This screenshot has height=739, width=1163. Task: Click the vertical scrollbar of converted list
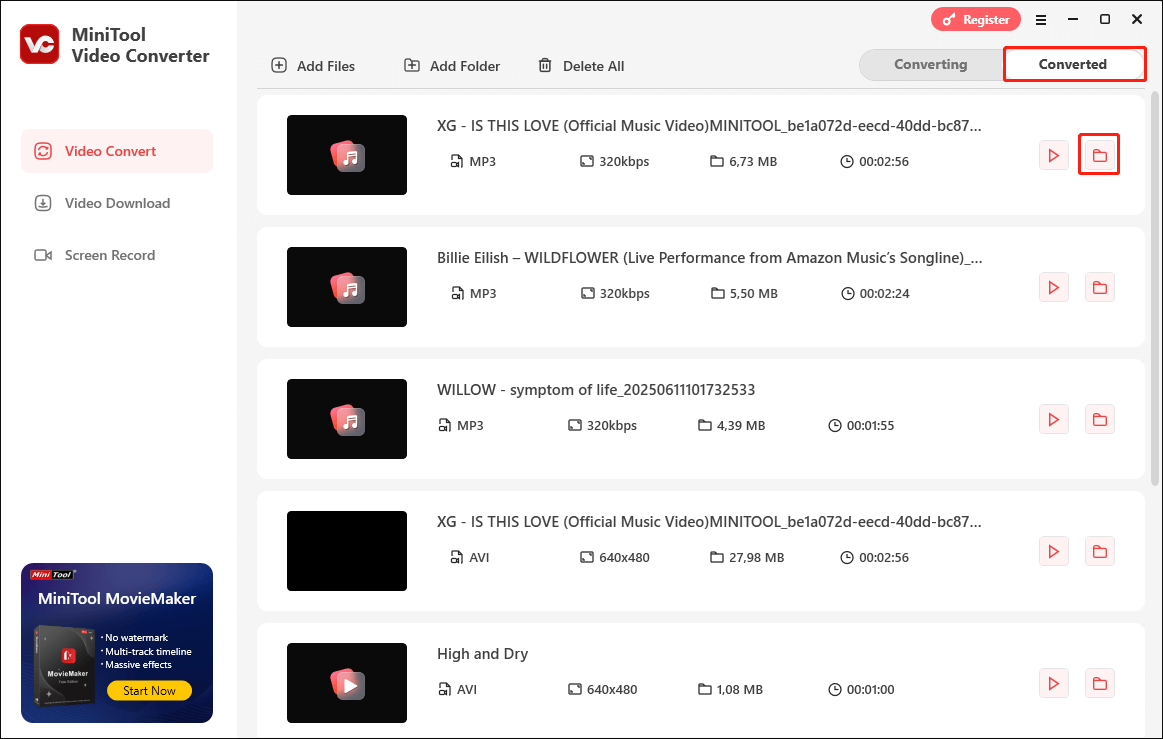[x=1154, y=289]
